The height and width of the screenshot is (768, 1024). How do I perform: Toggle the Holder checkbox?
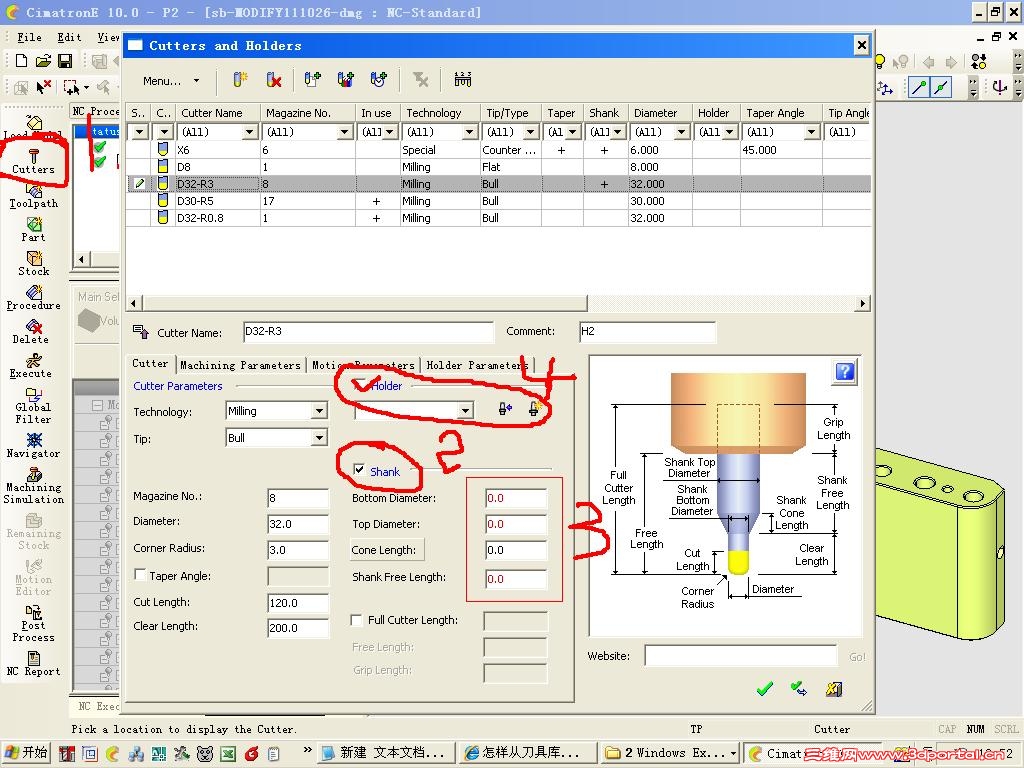pyautogui.click(x=359, y=385)
